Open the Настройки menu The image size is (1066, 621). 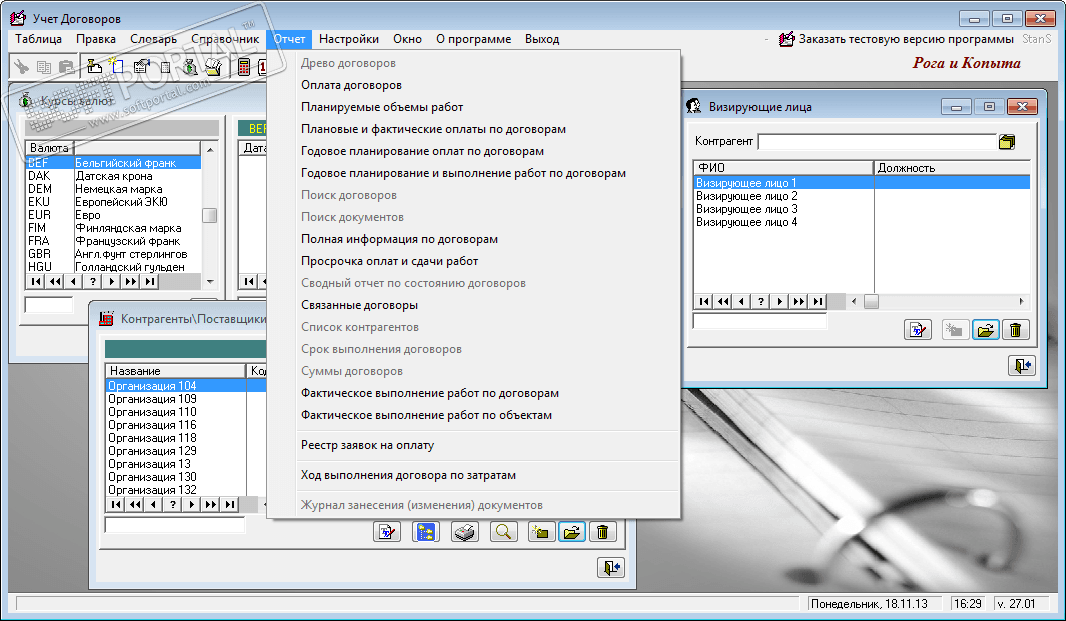pyautogui.click(x=349, y=39)
